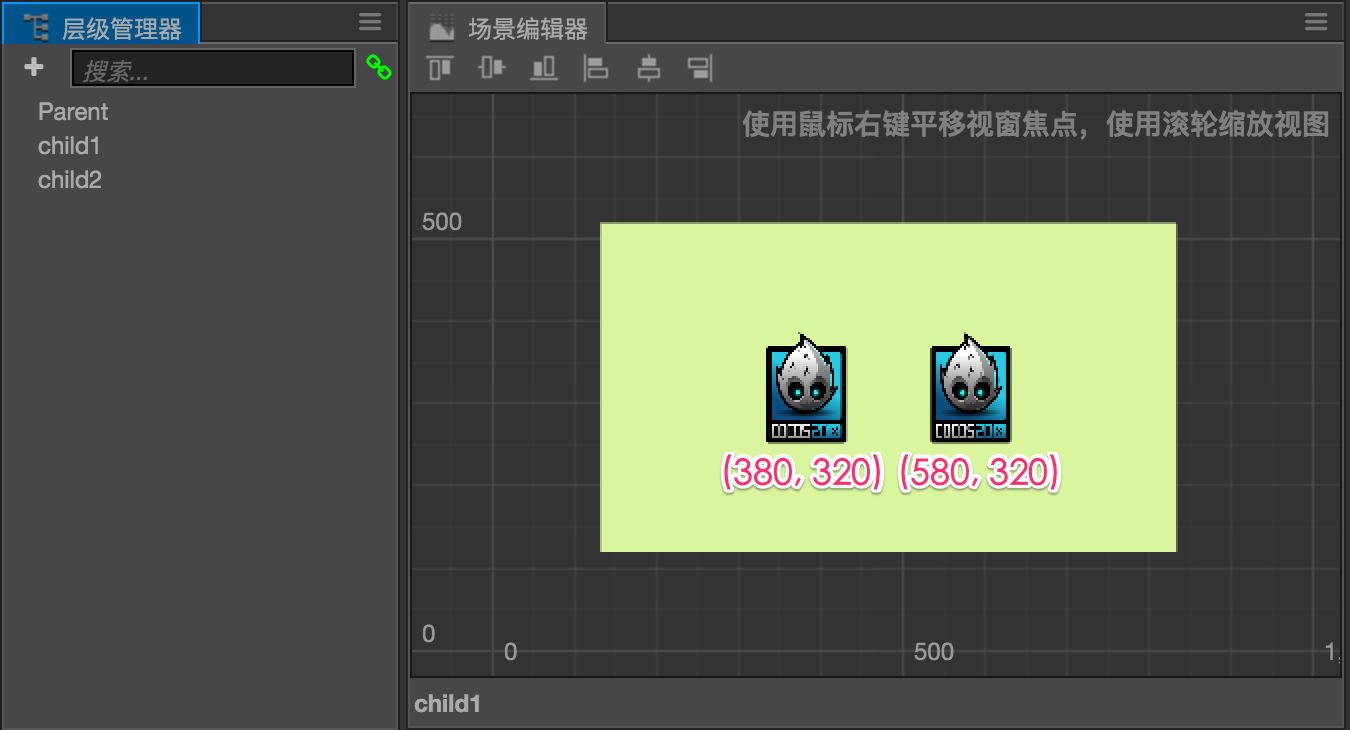The height and width of the screenshot is (730, 1350).
Task: Click the align left edges icon
Action: pos(596,68)
